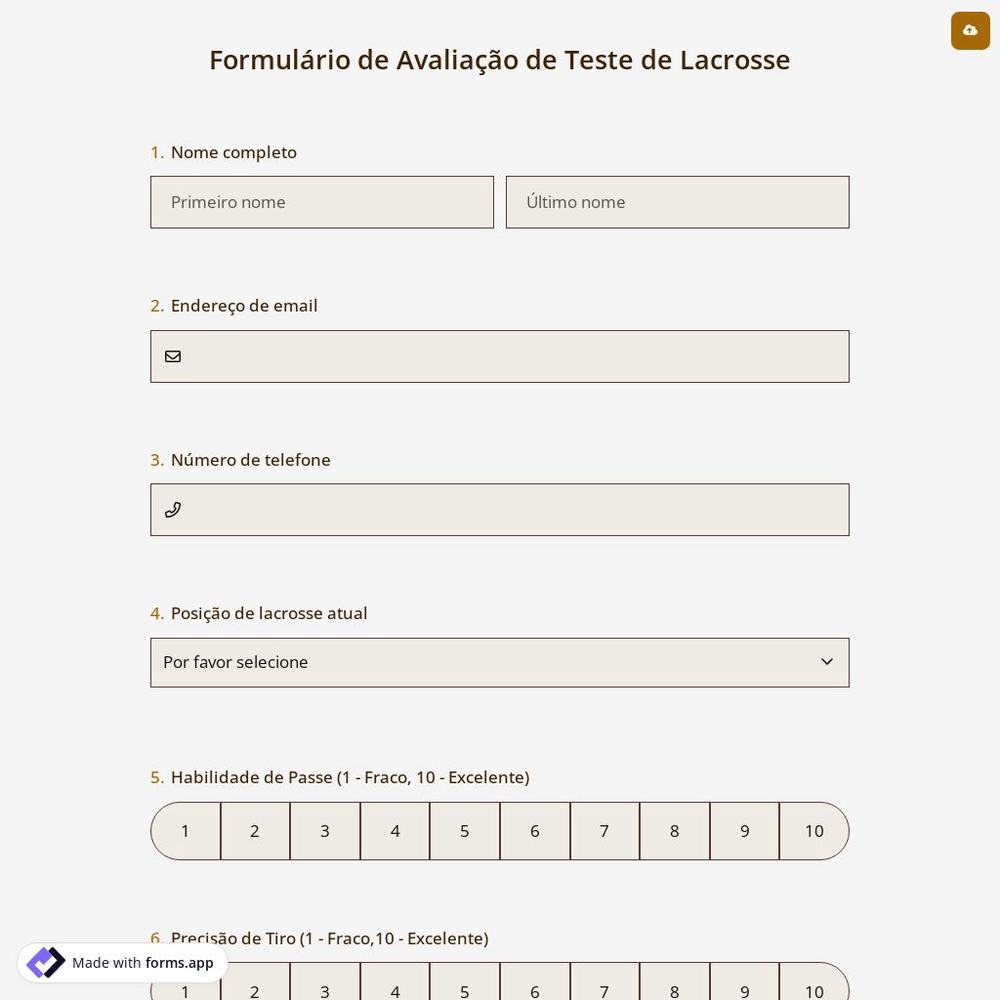The width and height of the screenshot is (1000, 1000).
Task: Click the 'Primeiro nome' input field
Action: point(322,202)
